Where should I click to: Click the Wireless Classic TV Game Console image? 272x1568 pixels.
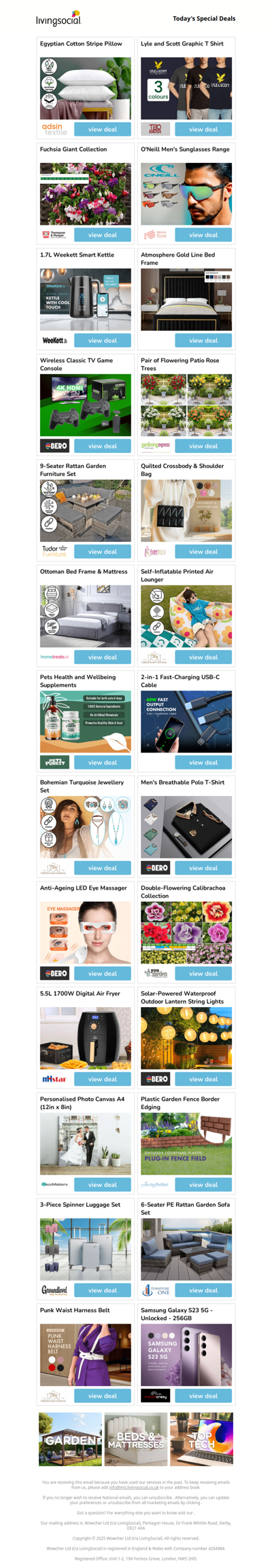click(86, 405)
